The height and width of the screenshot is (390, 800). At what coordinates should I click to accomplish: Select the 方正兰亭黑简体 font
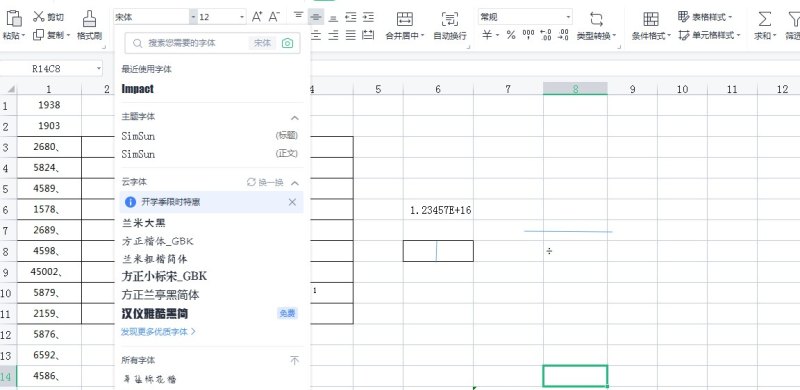click(160, 295)
